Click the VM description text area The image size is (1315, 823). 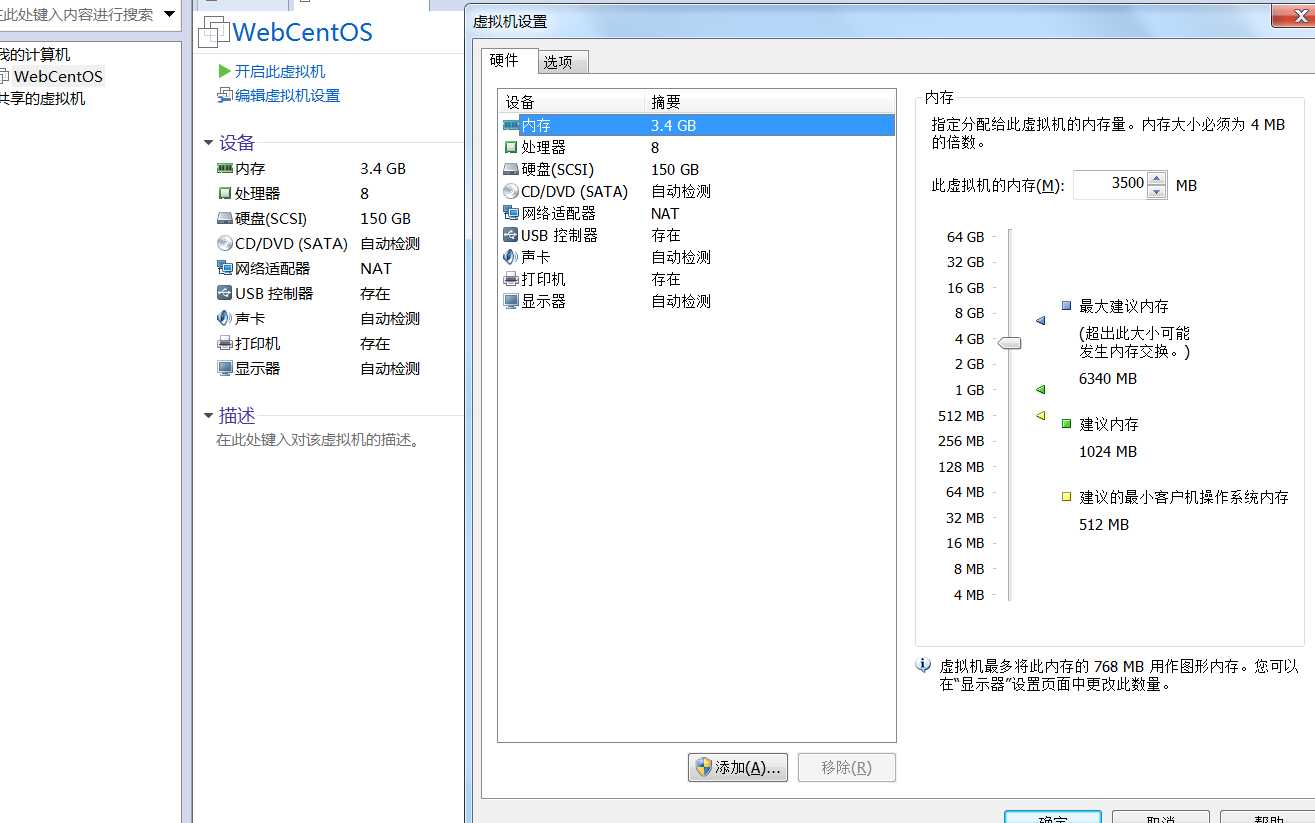317,440
